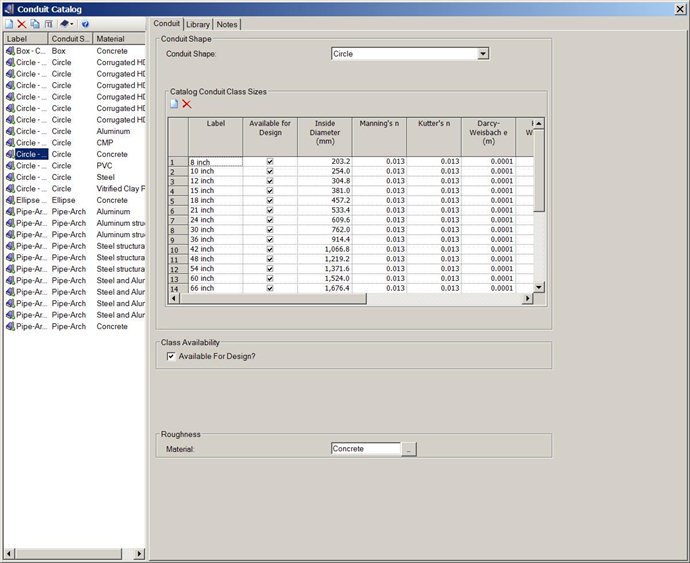Click the icon of the Circle Vitrified Clay row
Screen dimensions: 690x563
click(10, 188)
